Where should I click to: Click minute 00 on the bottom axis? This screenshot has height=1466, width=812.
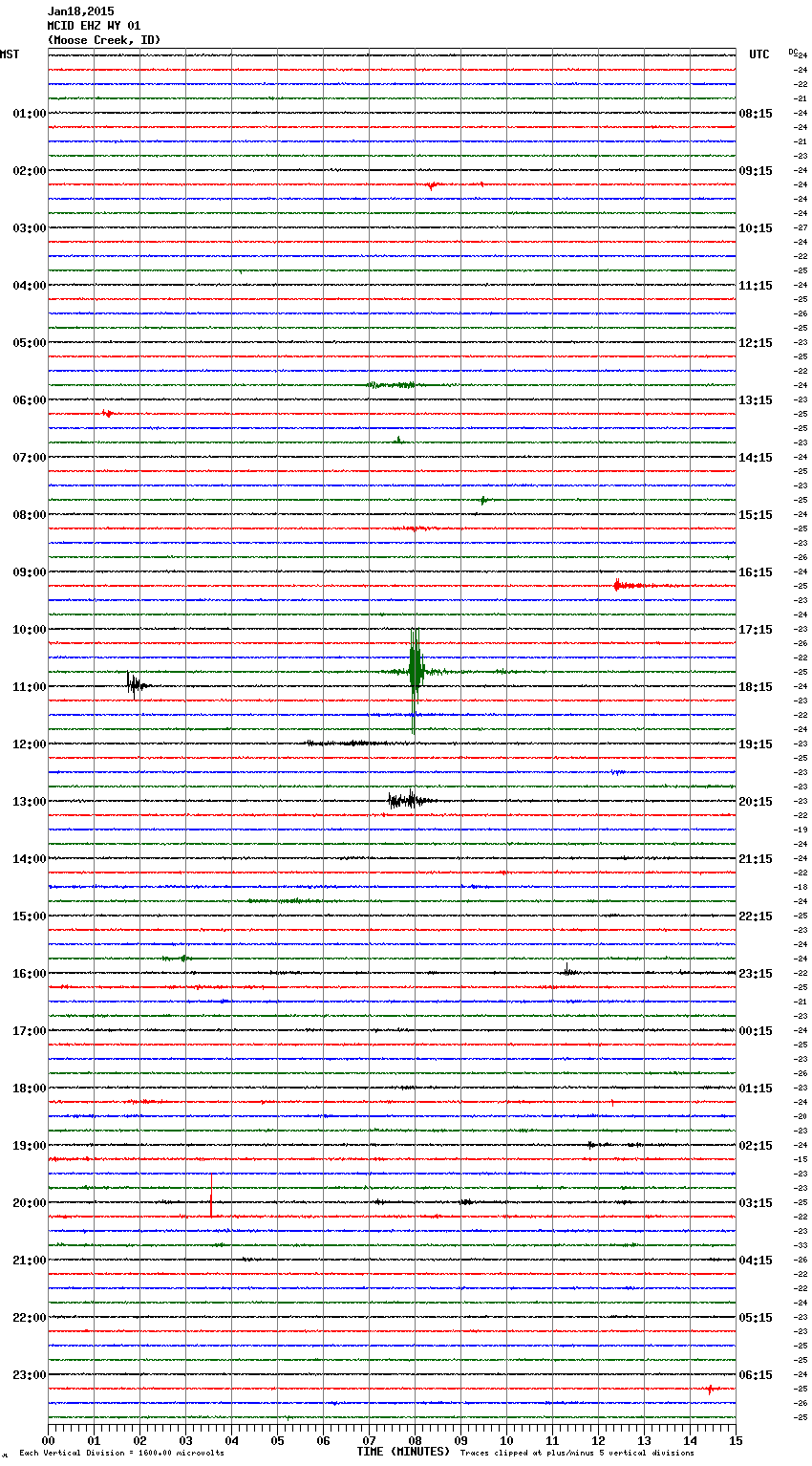[48, 1440]
